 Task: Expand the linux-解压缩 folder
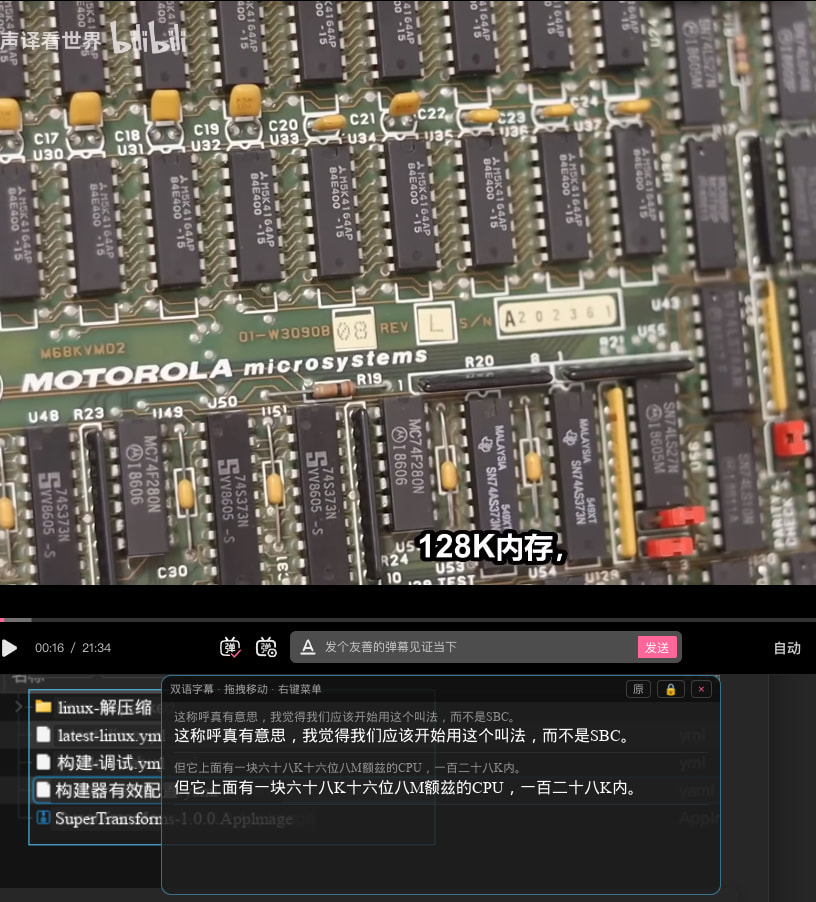pos(18,706)
